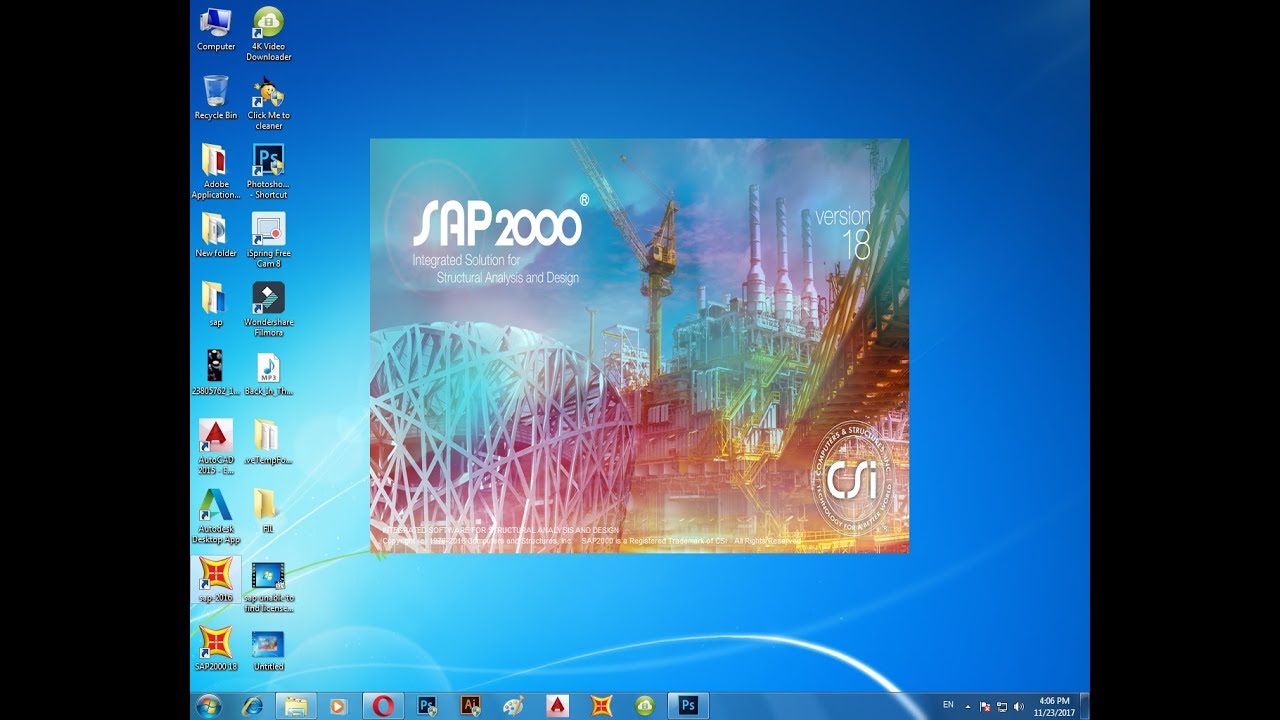Select the .veTempFo folder icon
The height and width of the screenshot is (720, 1280).
tap(268, 442)
